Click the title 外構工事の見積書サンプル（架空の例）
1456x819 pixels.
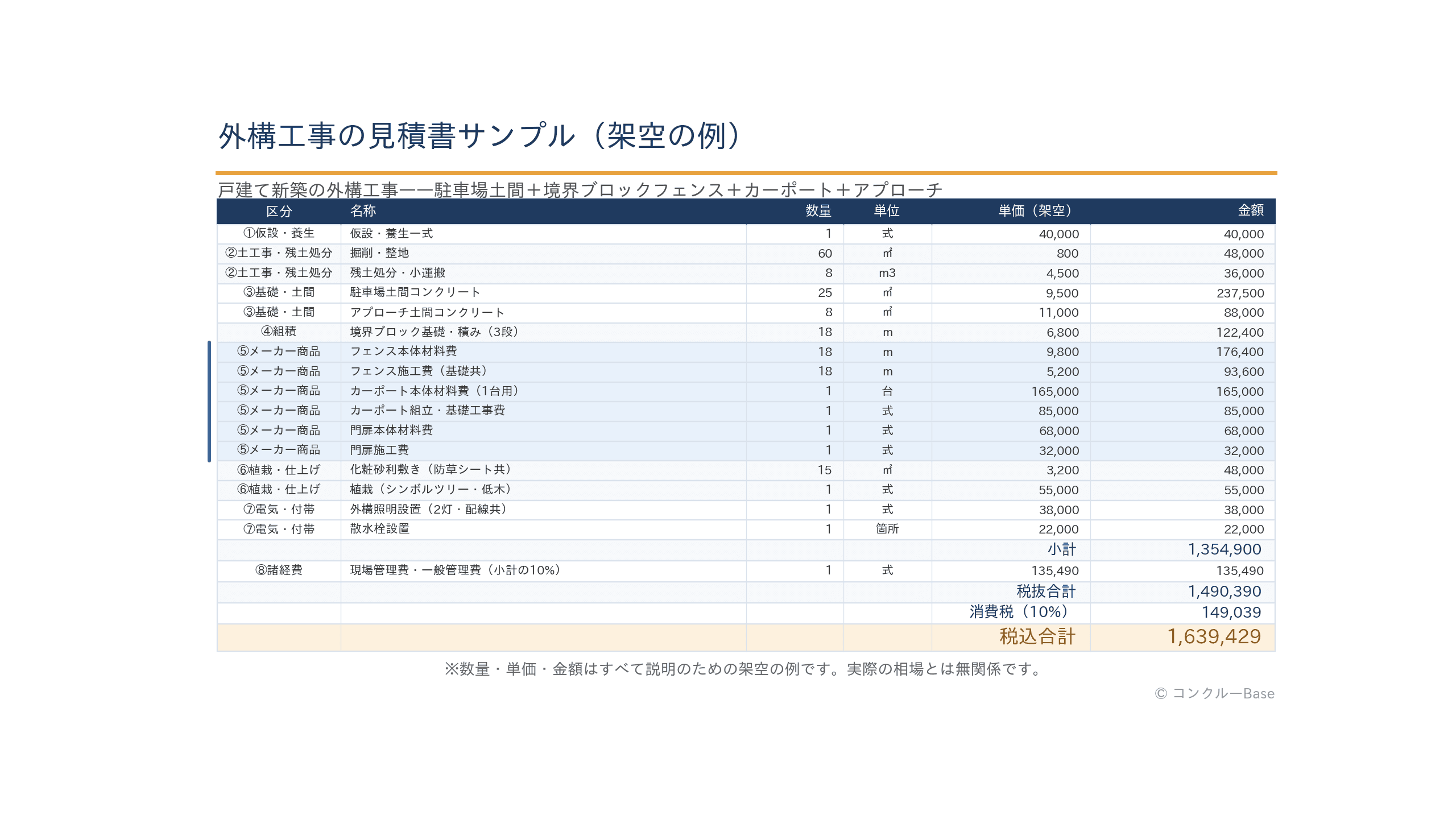[x=480, y=135]
